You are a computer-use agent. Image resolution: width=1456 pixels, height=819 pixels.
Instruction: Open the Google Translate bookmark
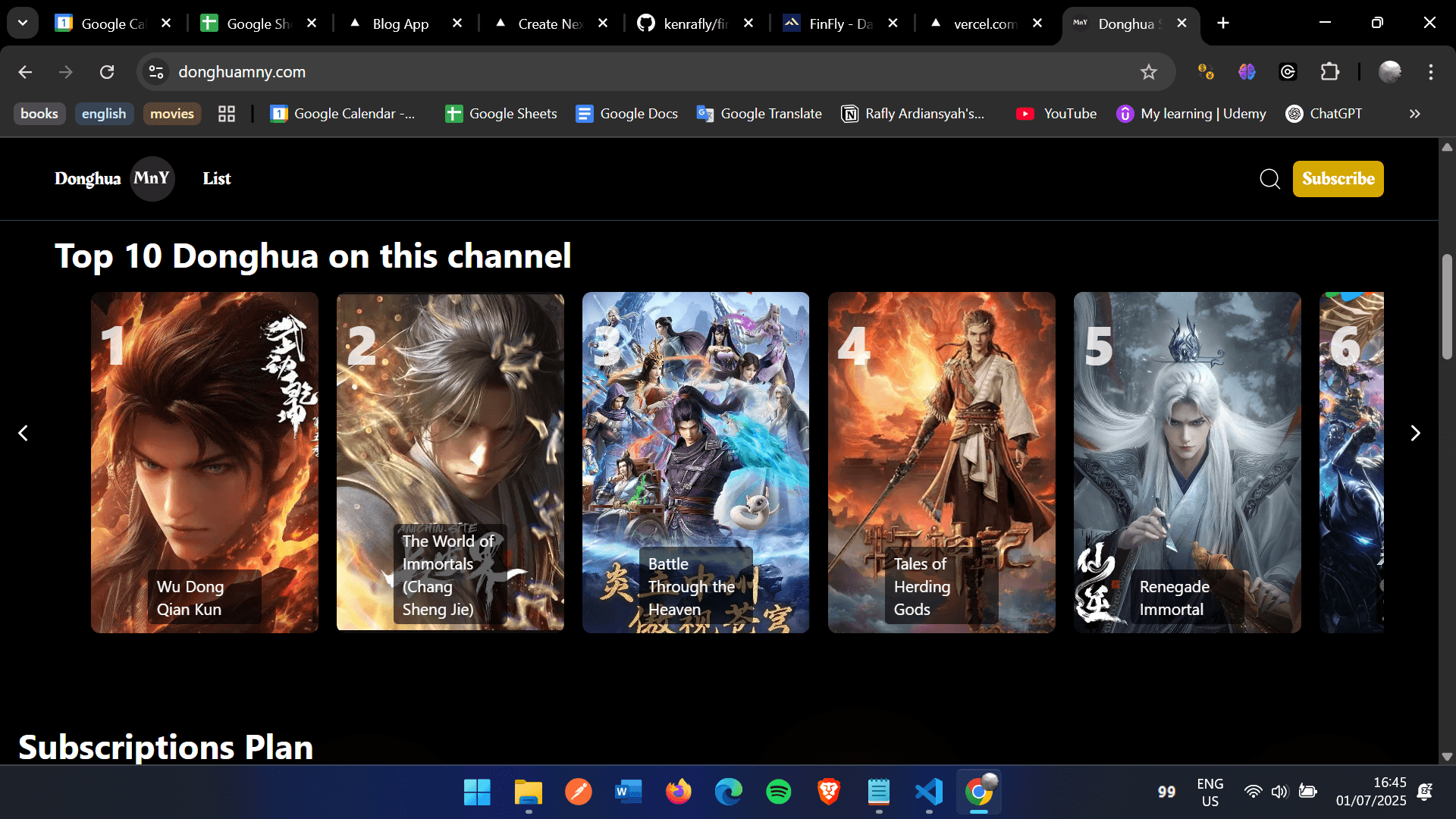[x=758, y=114]
